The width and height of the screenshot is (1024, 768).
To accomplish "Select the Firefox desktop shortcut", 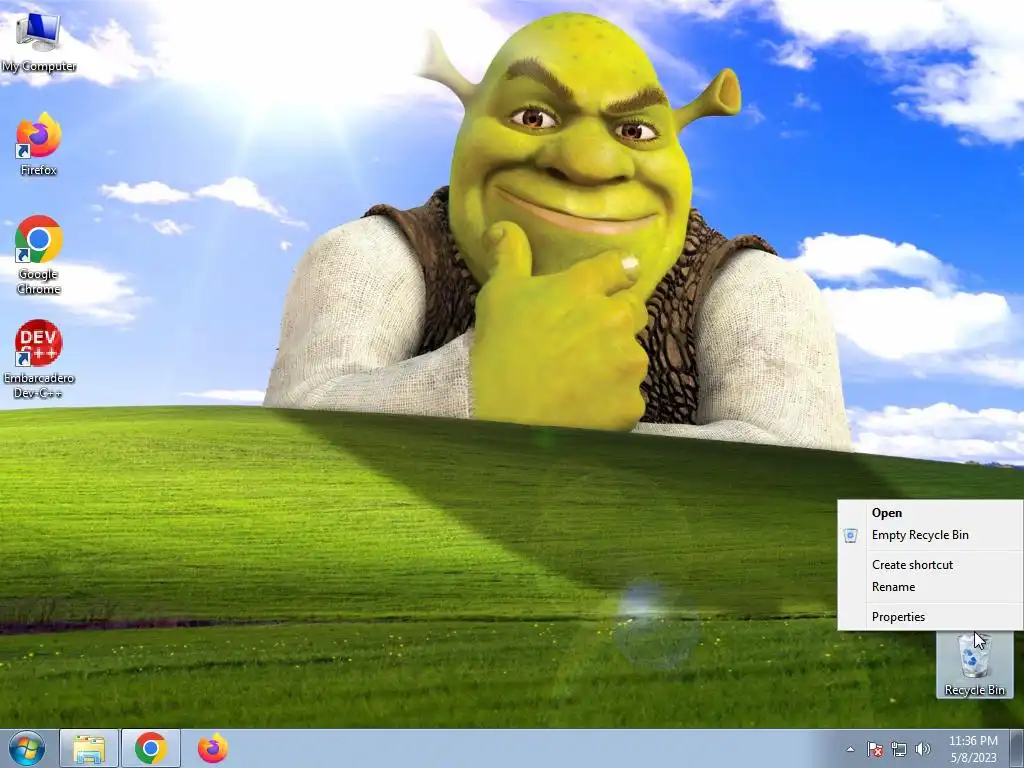I will tap(39, 144).
